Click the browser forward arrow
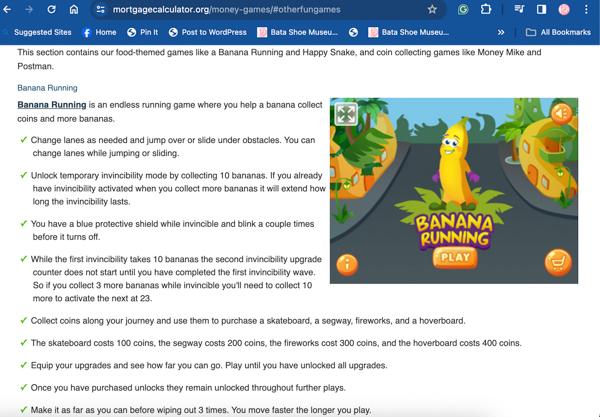The height and width of the screenshot is (417, 600). point(29,9)
